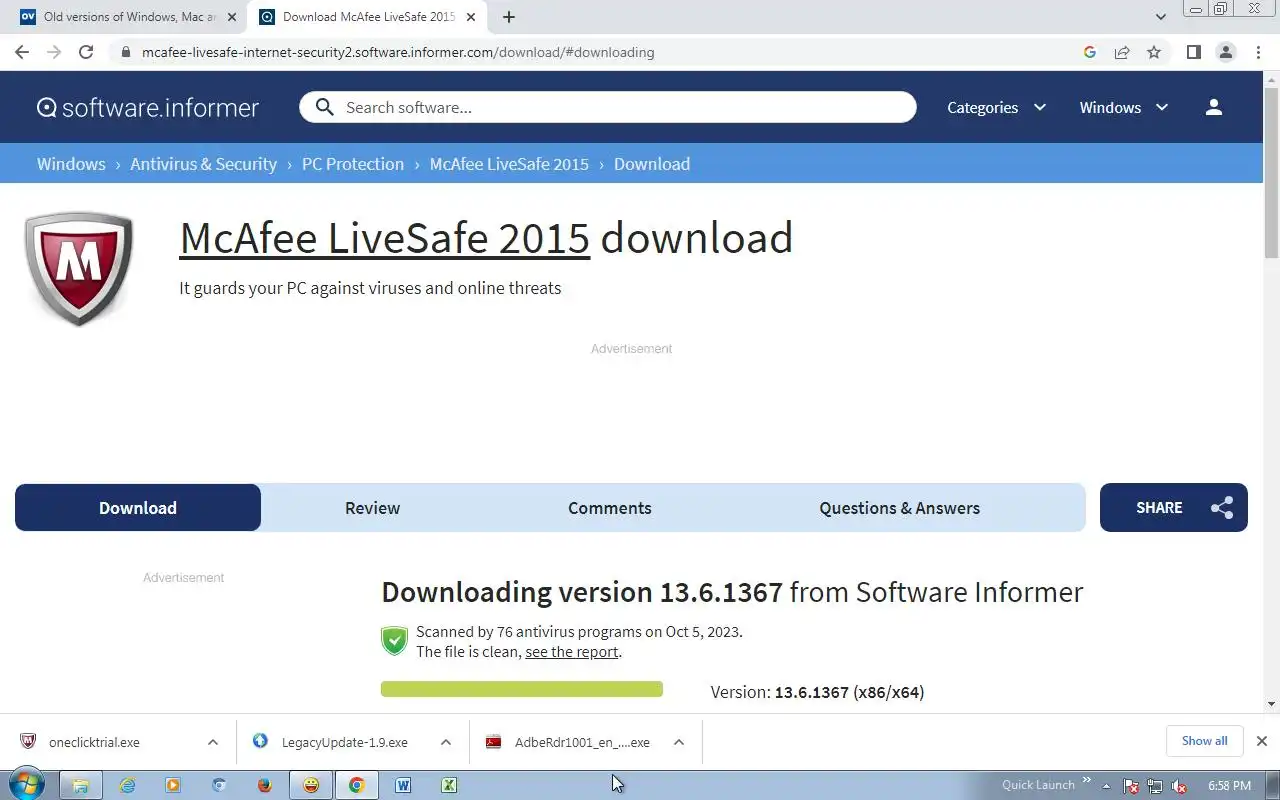The width and height of the screenshot is (1280, 800).
Task: Go to Windows breadcrumb link
Action: 71,164
